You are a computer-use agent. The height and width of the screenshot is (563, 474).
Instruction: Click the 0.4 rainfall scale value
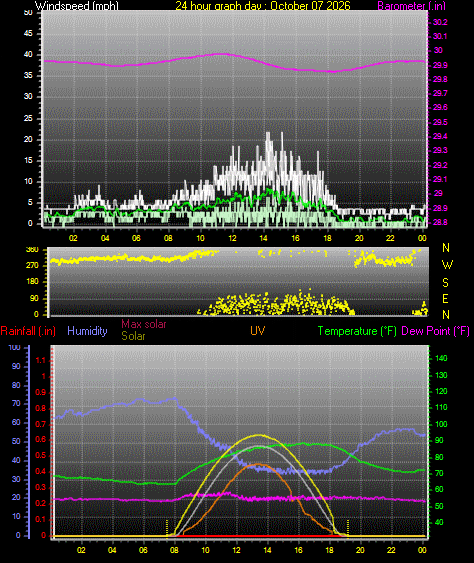click(41, 472)
